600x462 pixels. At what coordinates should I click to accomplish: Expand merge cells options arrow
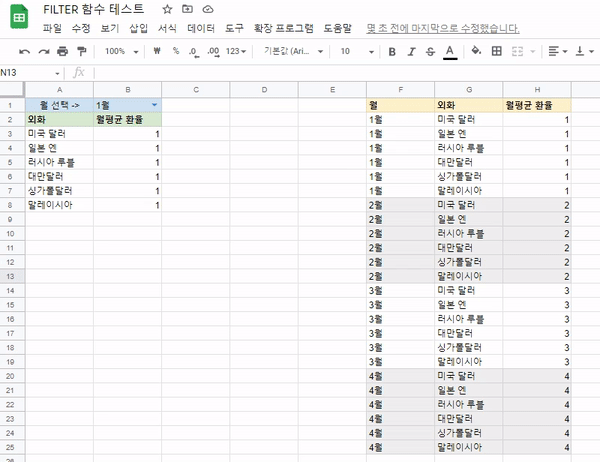pyautogui.click(x=533, y=52)
